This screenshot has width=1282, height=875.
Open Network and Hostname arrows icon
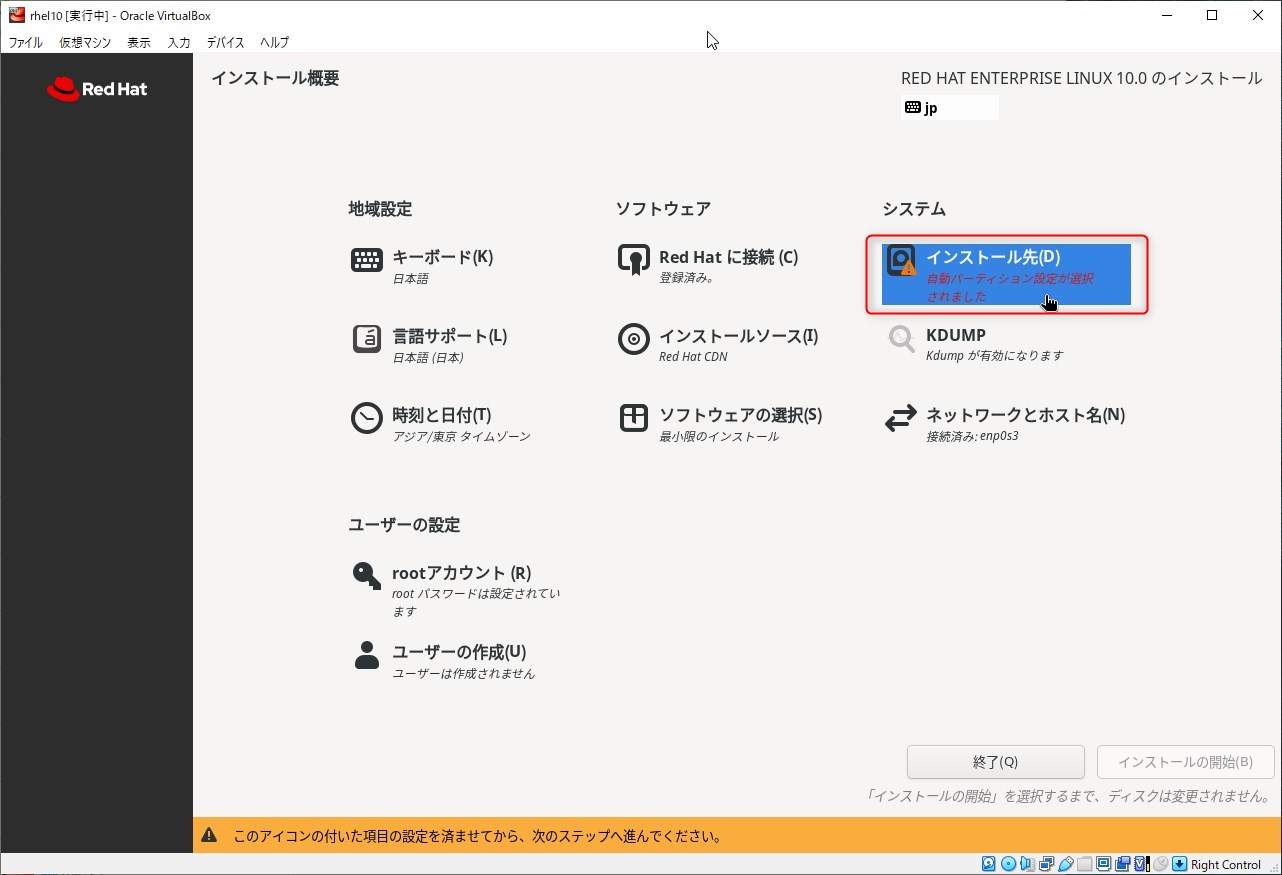pyautogui.click(x=901, y=418)
